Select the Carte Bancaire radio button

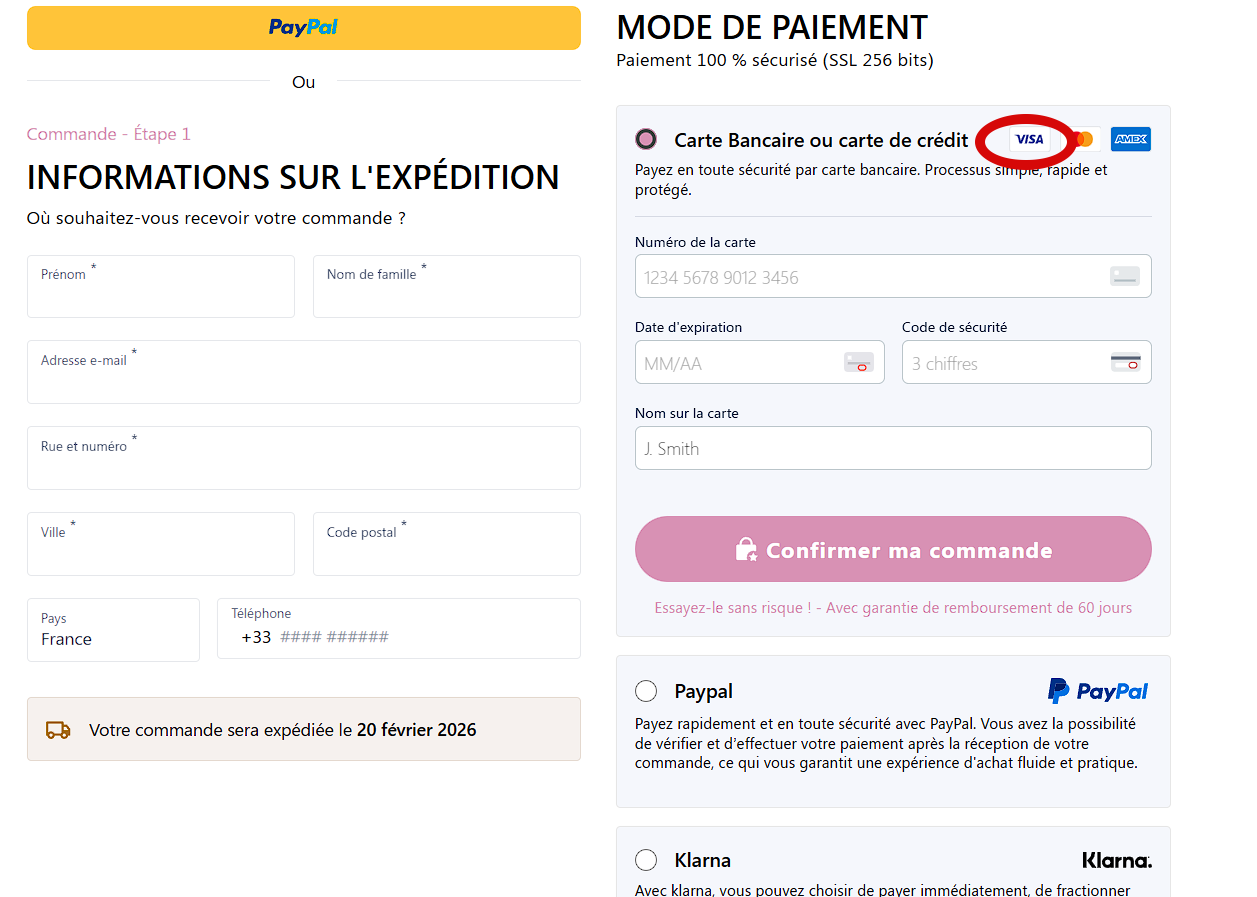(646, 139)
